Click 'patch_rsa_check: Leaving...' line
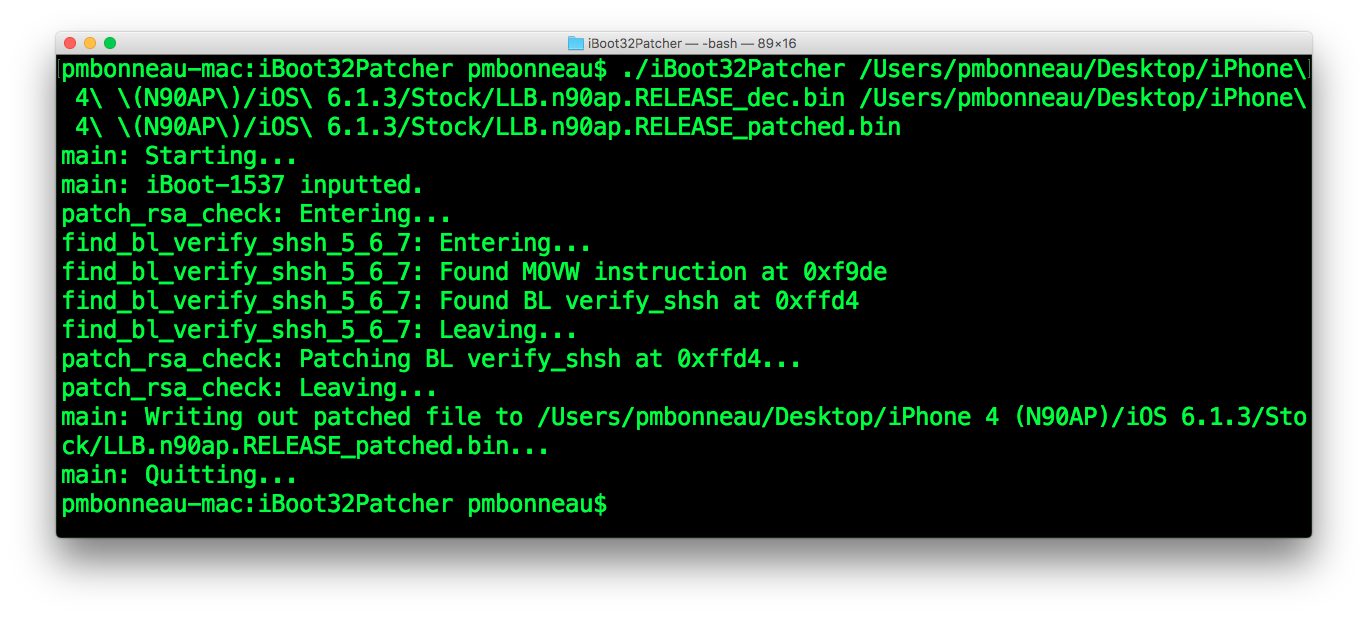 pyautogui.click(x=249, y=388)
